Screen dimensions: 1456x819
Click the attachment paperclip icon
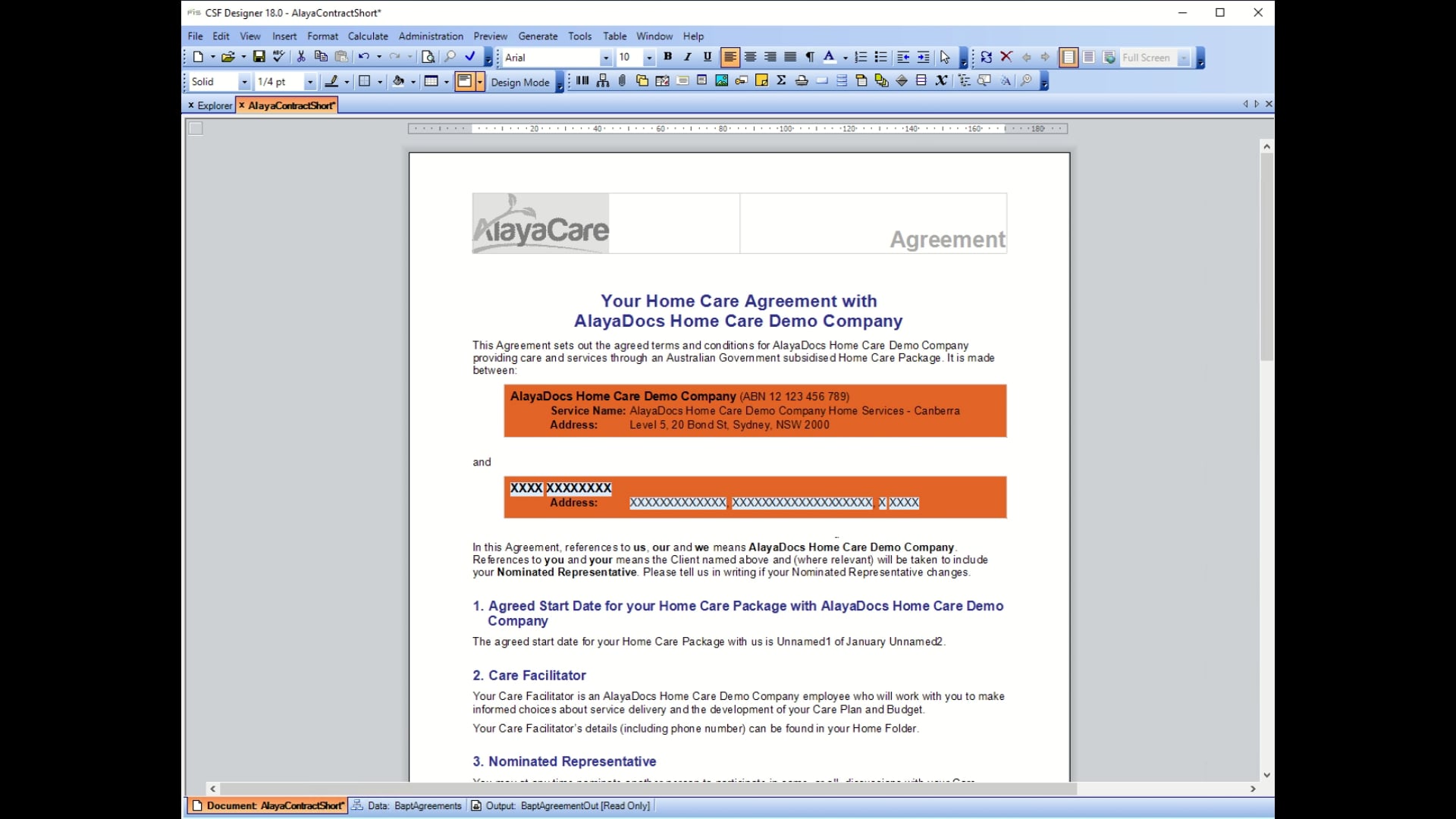[622, 81]
